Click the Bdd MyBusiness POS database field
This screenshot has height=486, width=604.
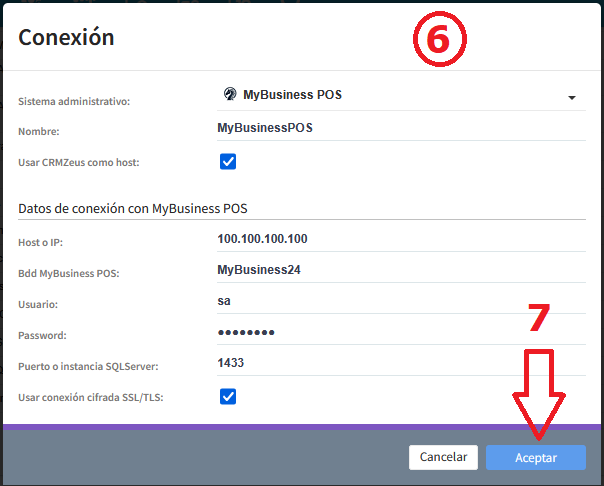400,270
